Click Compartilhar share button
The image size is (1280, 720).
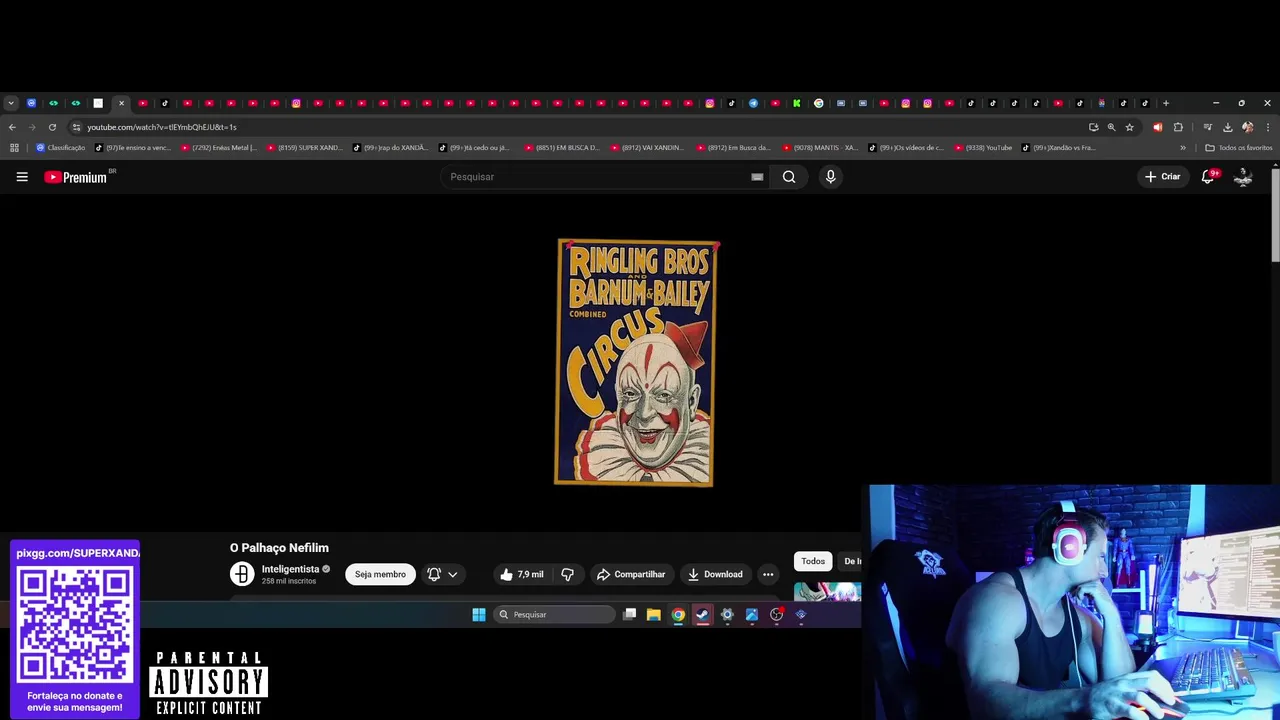pos(631,574)
